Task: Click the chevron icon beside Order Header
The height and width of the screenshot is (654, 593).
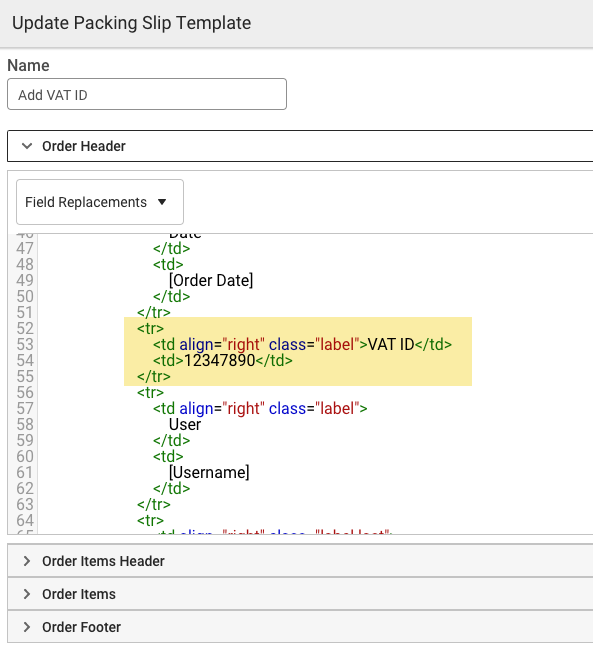Action: [27, 146]
